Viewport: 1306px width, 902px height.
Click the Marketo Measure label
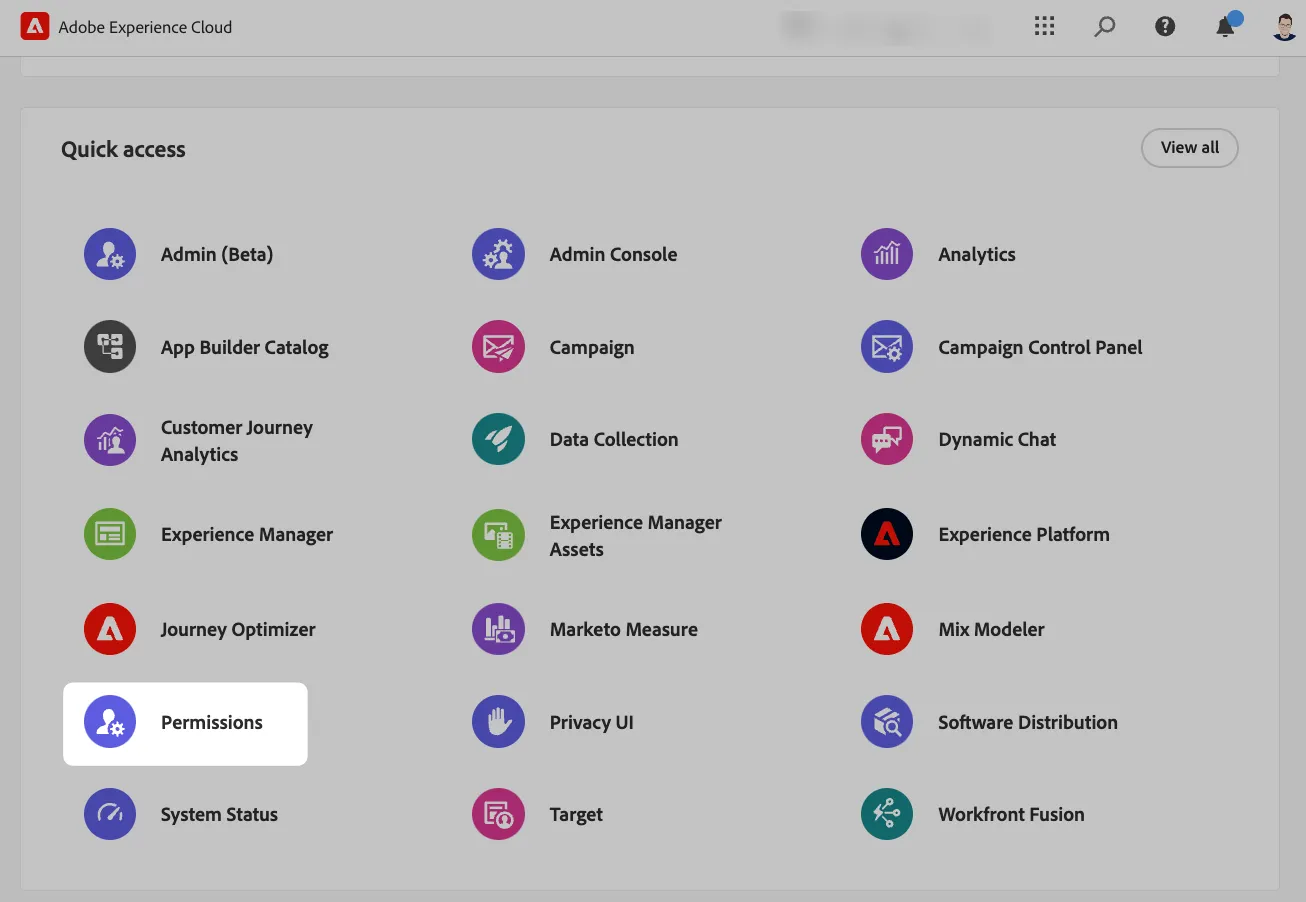click(x=624, y=630)
